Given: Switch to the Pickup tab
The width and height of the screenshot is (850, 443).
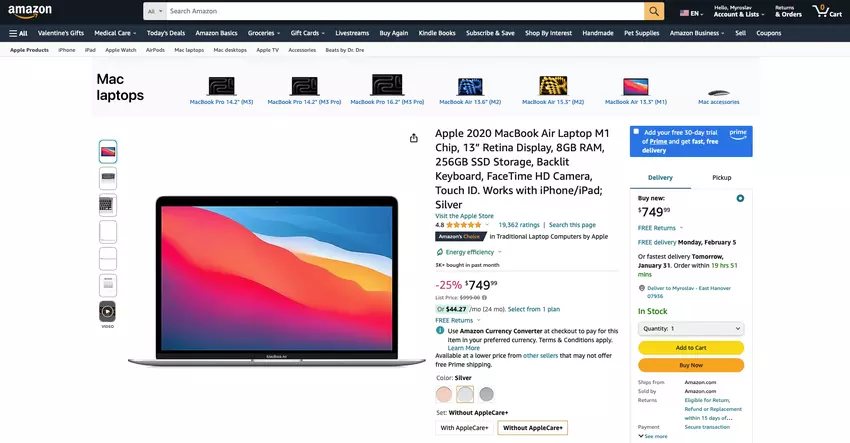Looking at the screenshot, I should (x=721, y=177).
